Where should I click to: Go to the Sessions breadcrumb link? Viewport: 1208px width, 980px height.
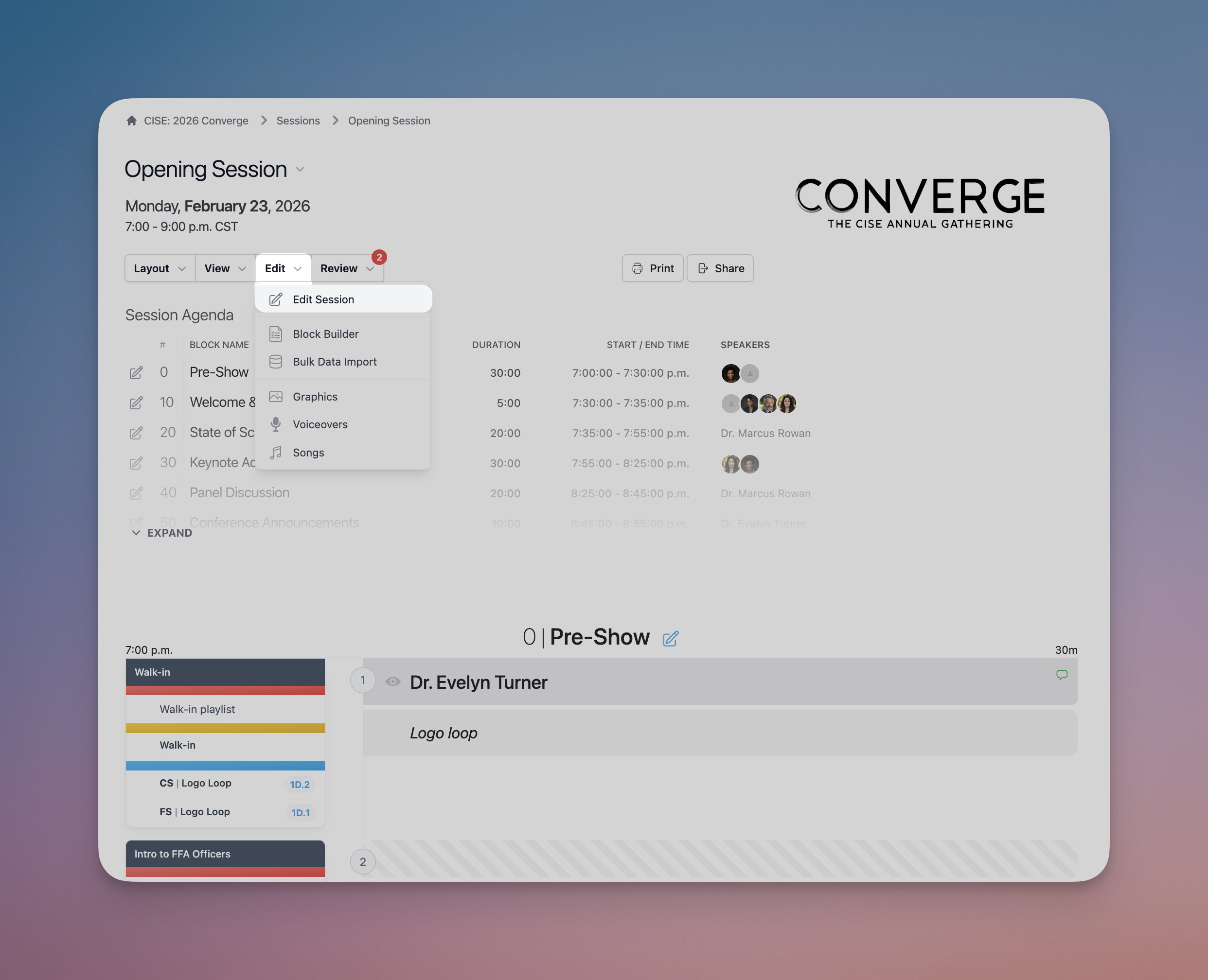(298, 120)
